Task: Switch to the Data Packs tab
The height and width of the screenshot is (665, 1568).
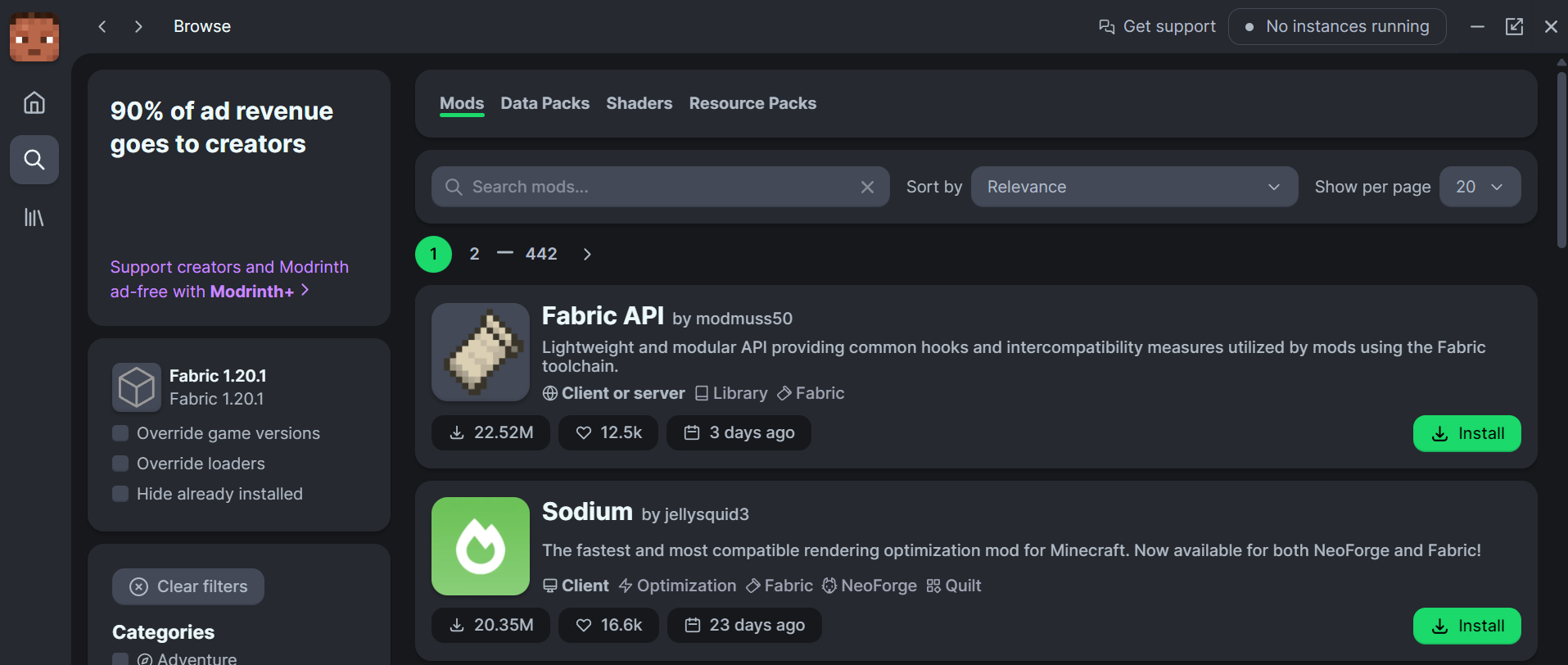Action: (545, 103)
